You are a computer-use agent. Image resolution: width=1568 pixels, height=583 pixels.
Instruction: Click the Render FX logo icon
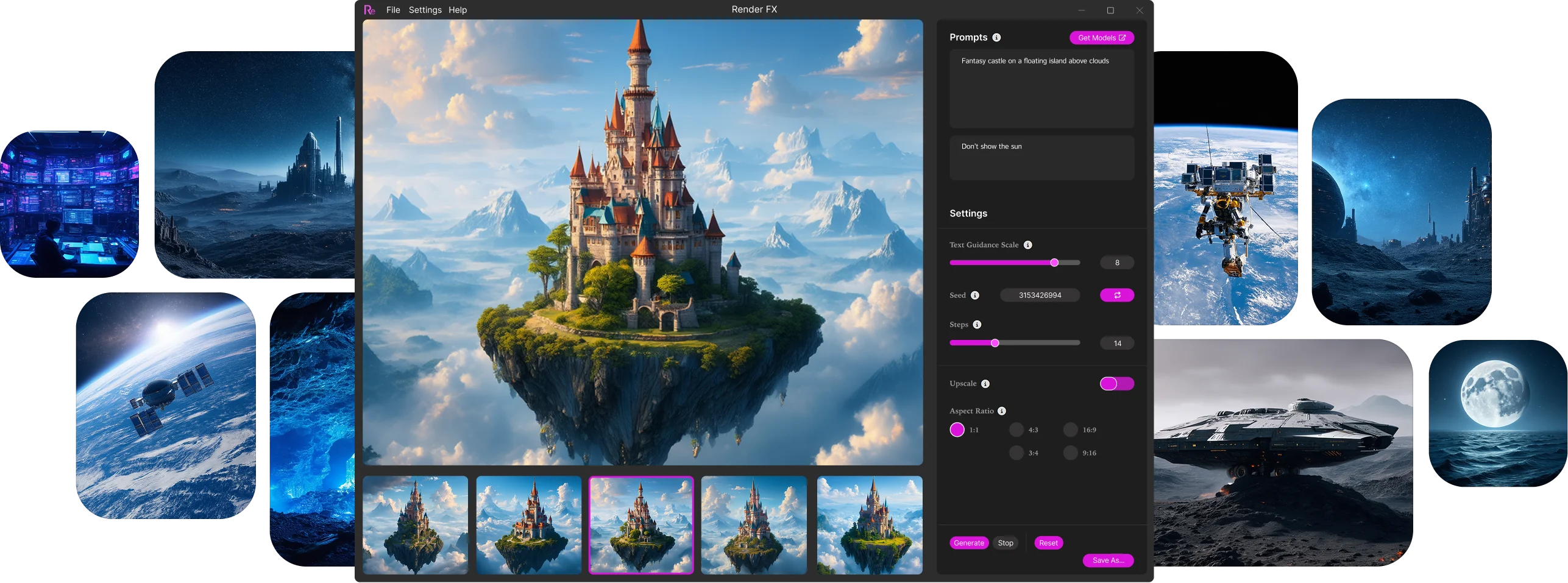tap(369, 10)
